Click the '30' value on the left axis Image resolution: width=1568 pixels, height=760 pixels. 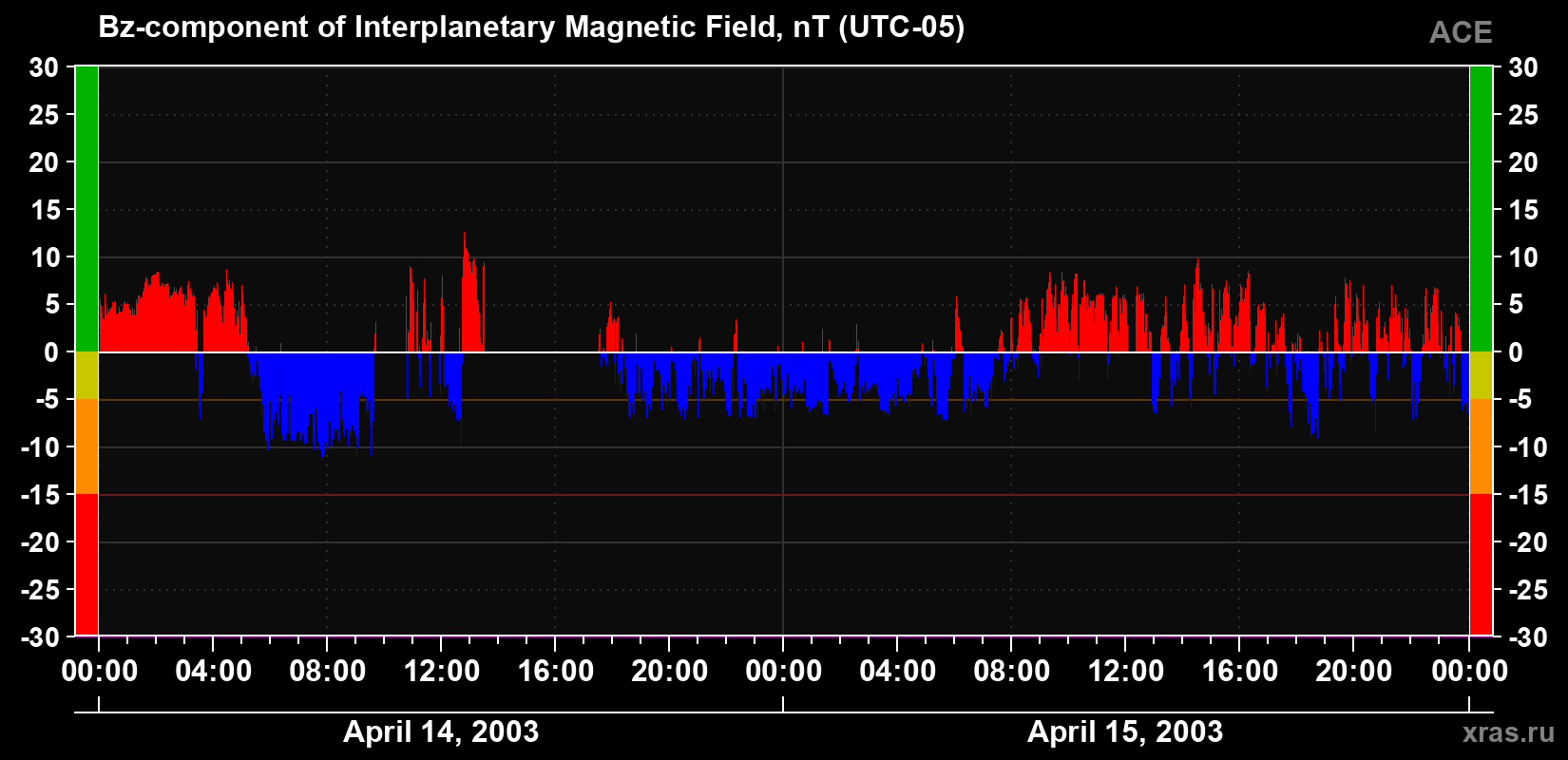pyautogui.click(x=44, y=67)
